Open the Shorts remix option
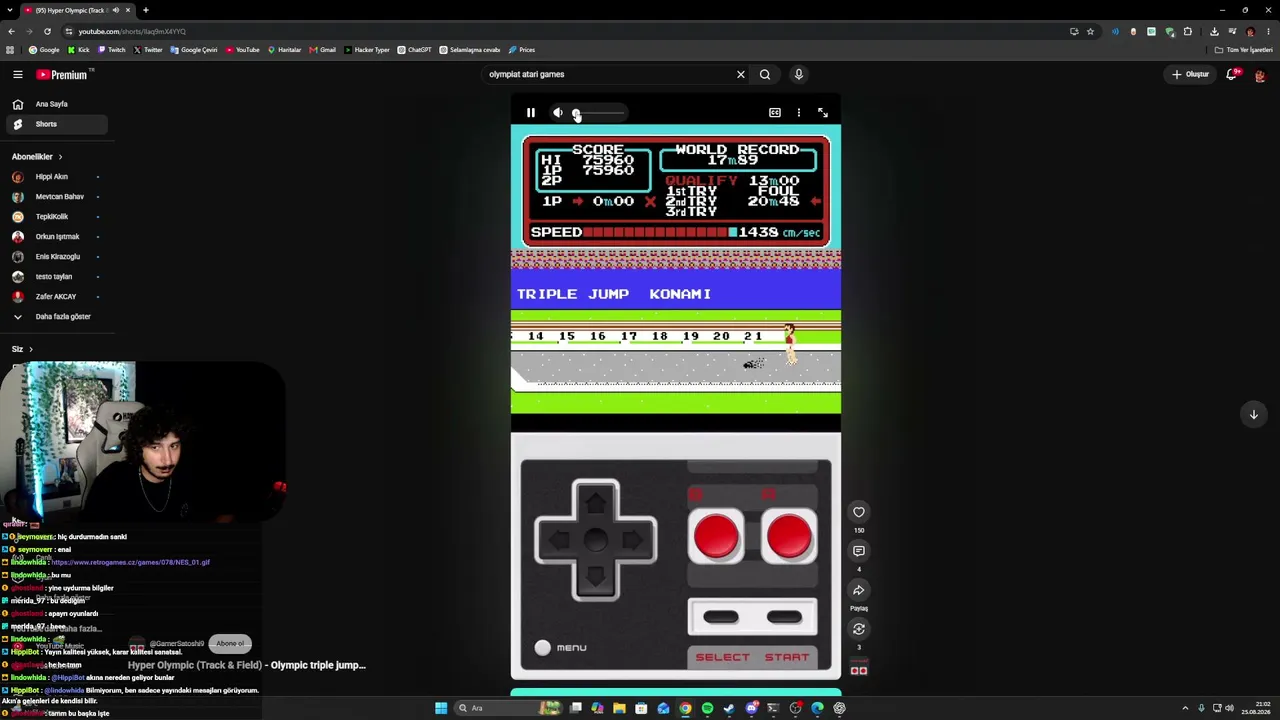Viewport: 1280px width, 720px height. pos(859,629)
